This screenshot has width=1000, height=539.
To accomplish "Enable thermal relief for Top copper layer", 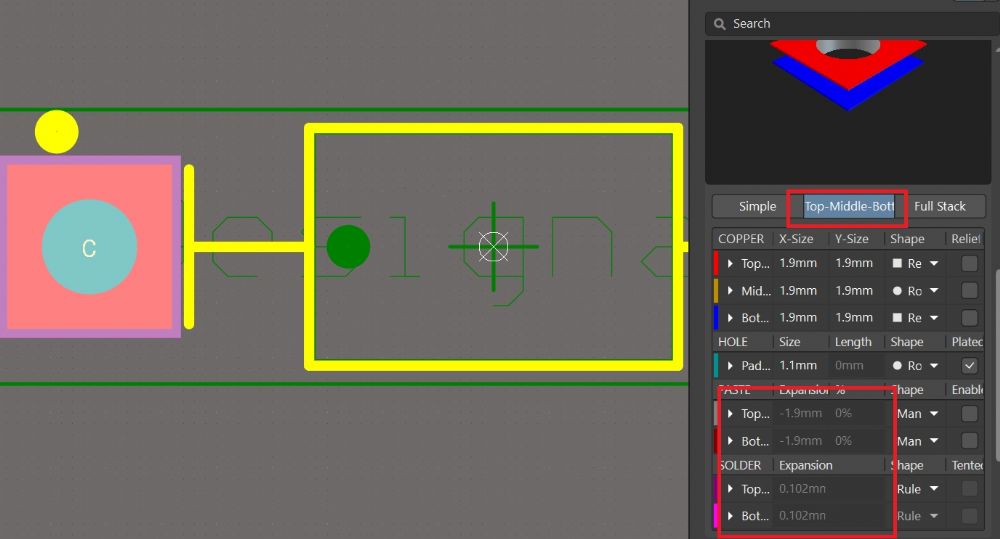I will (969, 263).
